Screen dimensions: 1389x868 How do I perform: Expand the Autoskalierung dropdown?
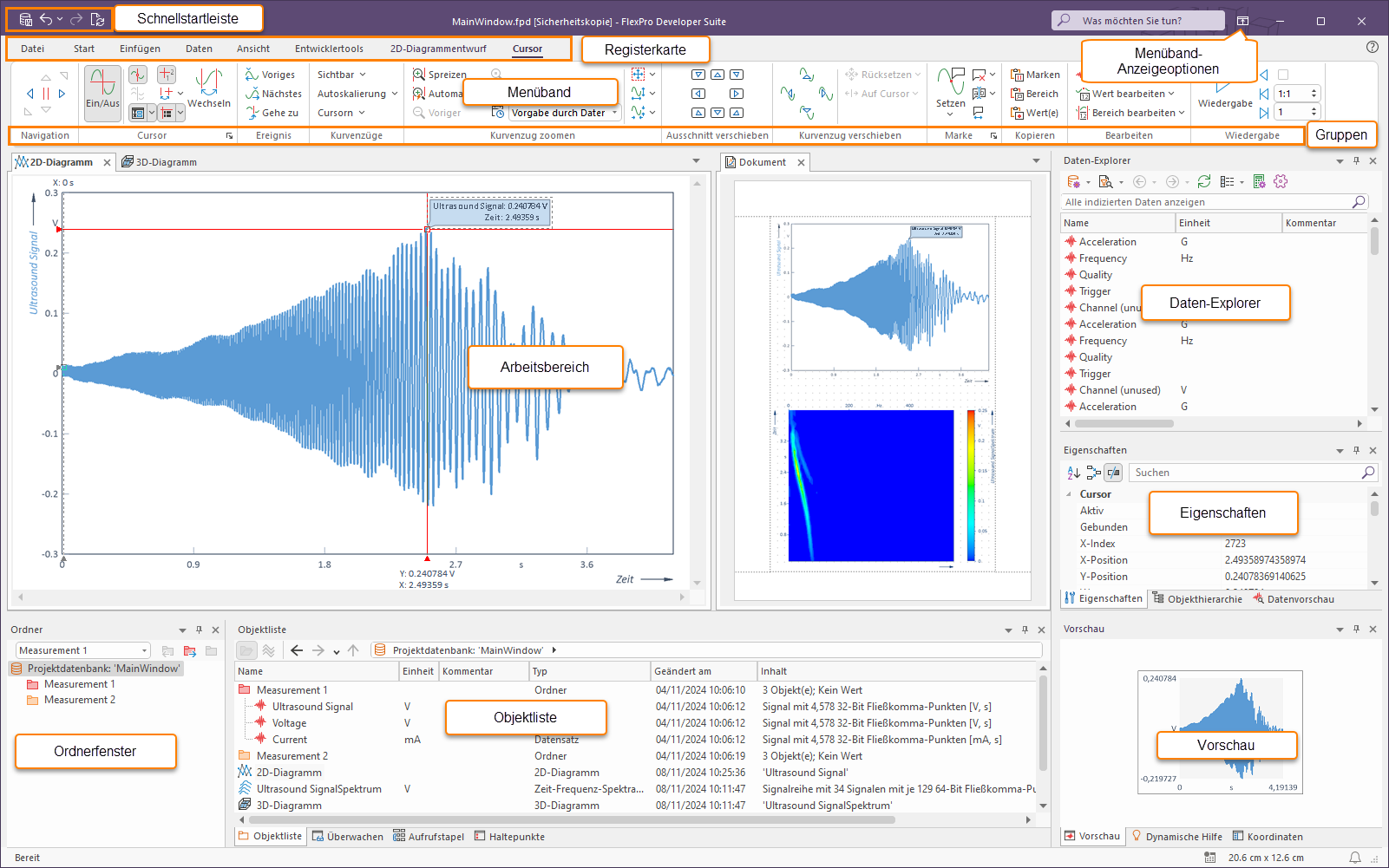tap(357, 94)
